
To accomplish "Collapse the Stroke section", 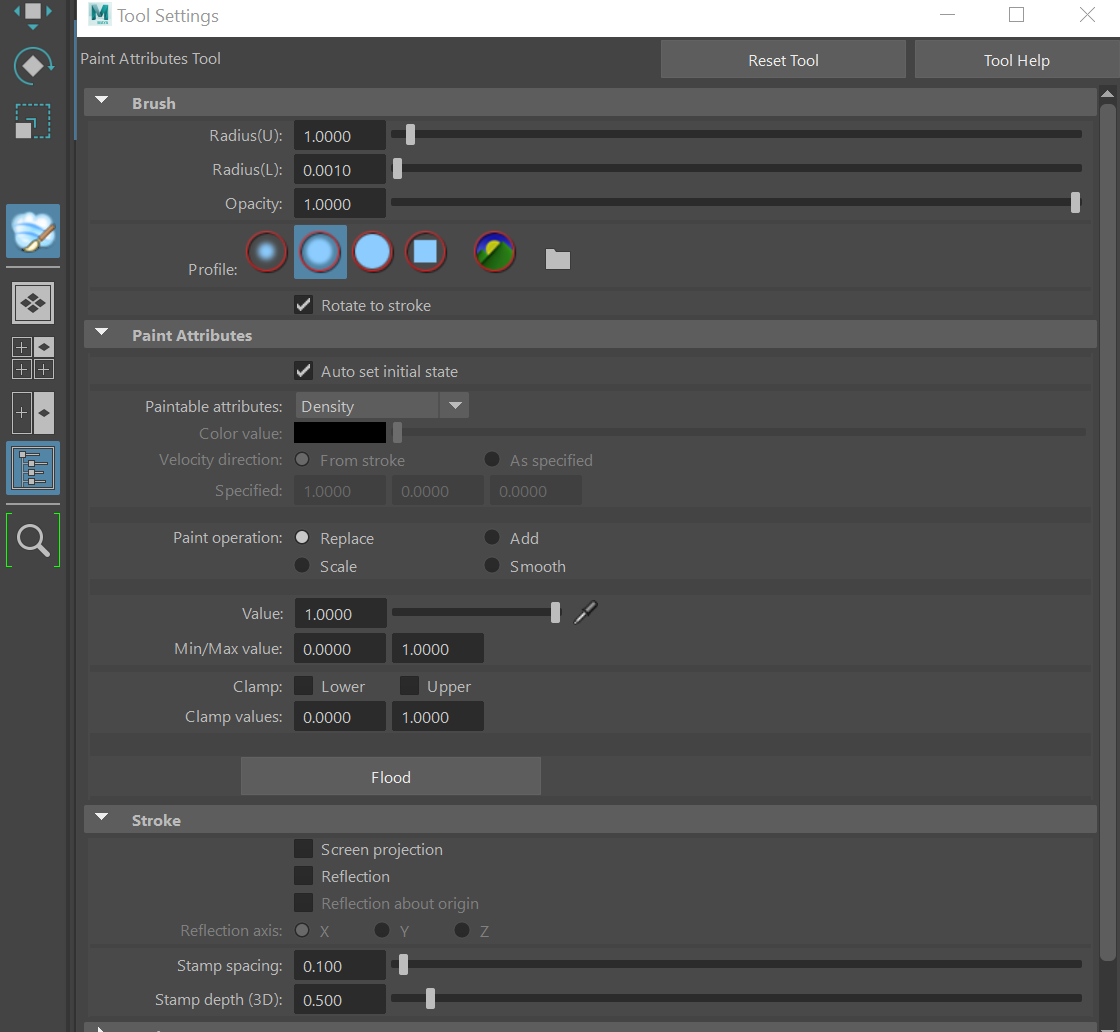I will coord(101,818).
